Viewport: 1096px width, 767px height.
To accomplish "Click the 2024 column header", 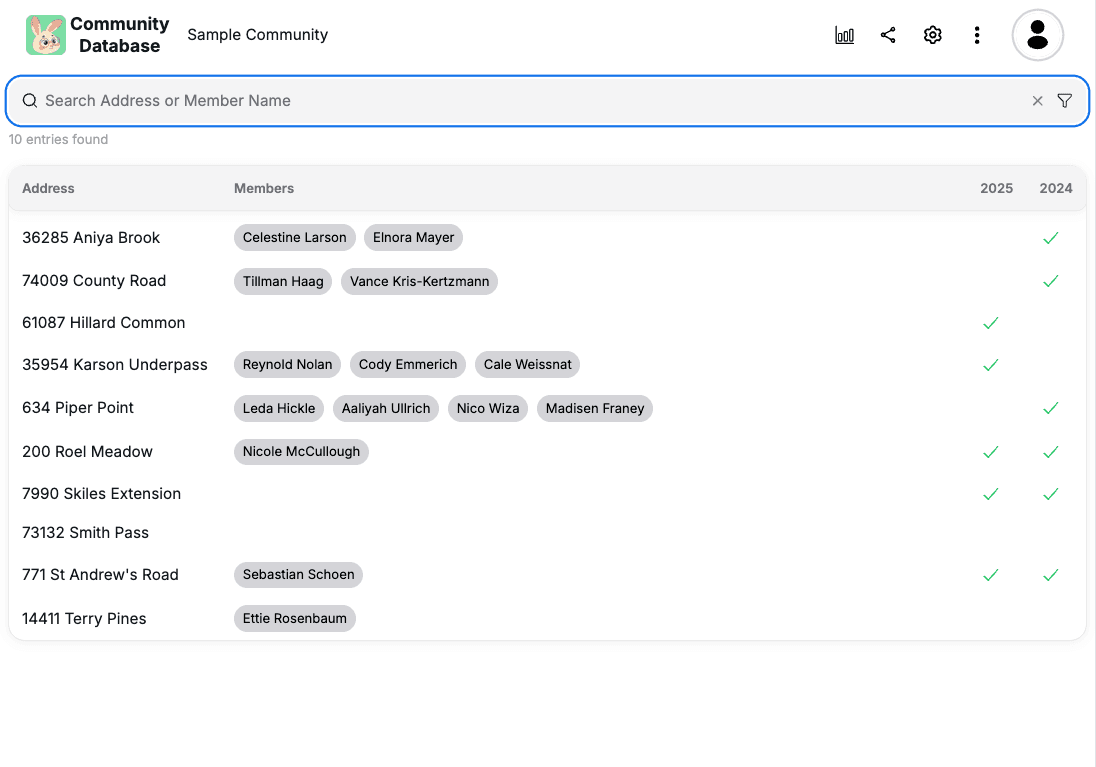I will pos(1055,188).
